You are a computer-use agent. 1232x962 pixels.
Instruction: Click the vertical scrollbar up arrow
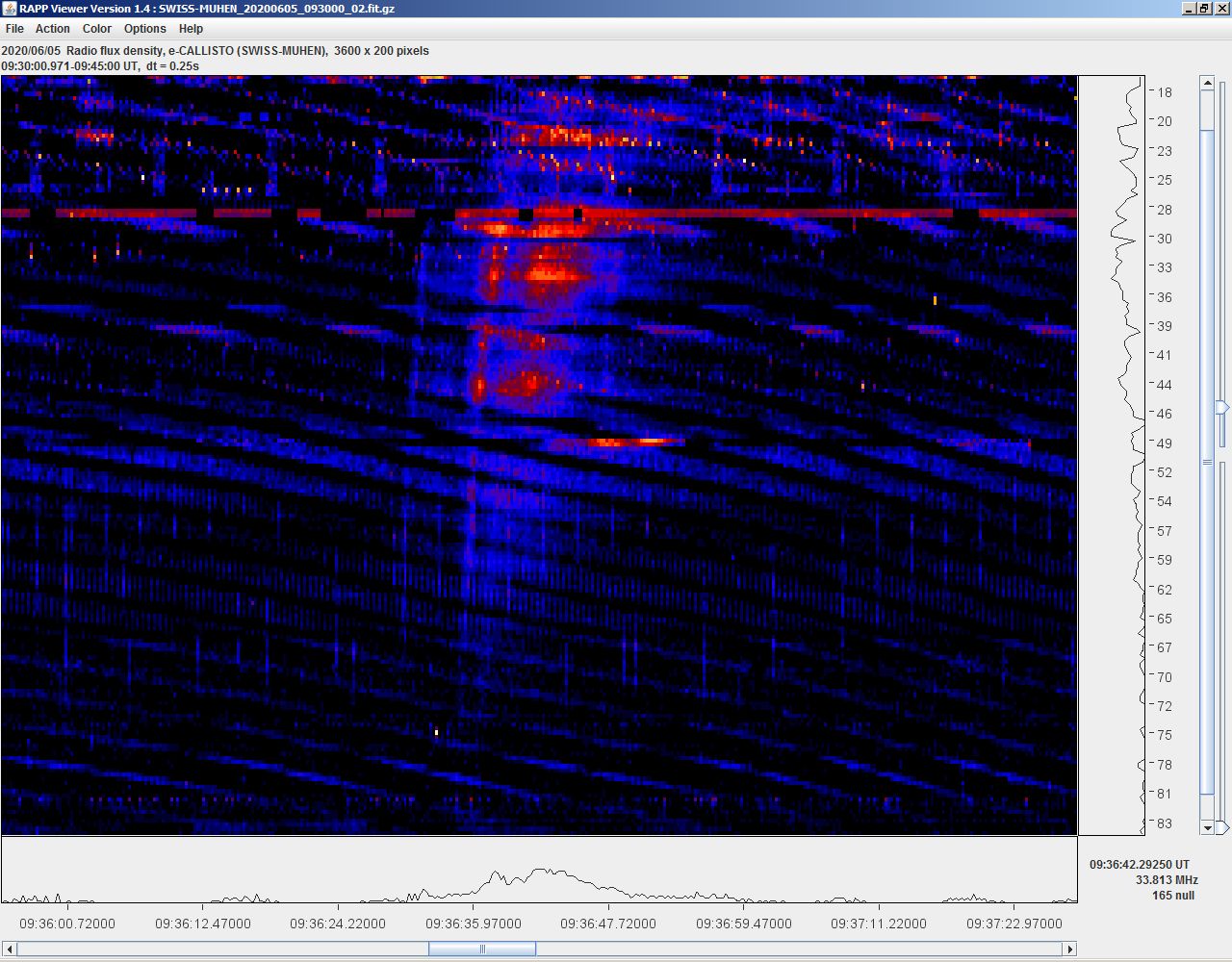(1208, 83)
